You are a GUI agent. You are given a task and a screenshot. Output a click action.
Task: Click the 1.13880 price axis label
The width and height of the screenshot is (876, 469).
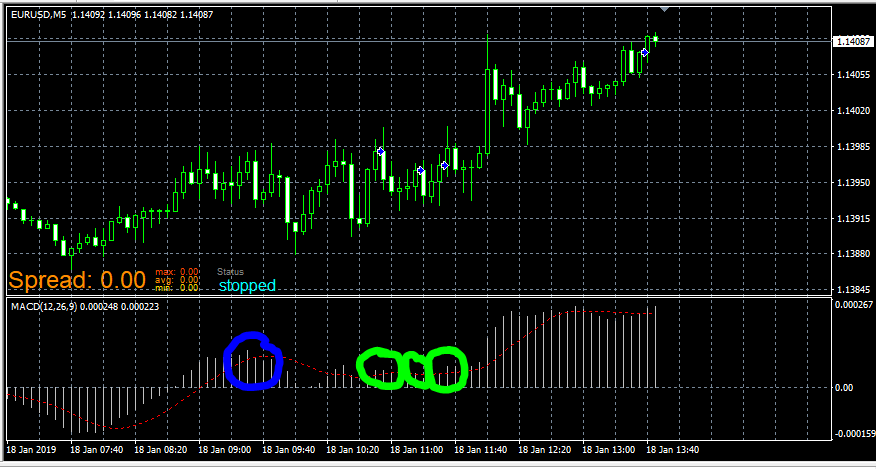click(852, 254)
